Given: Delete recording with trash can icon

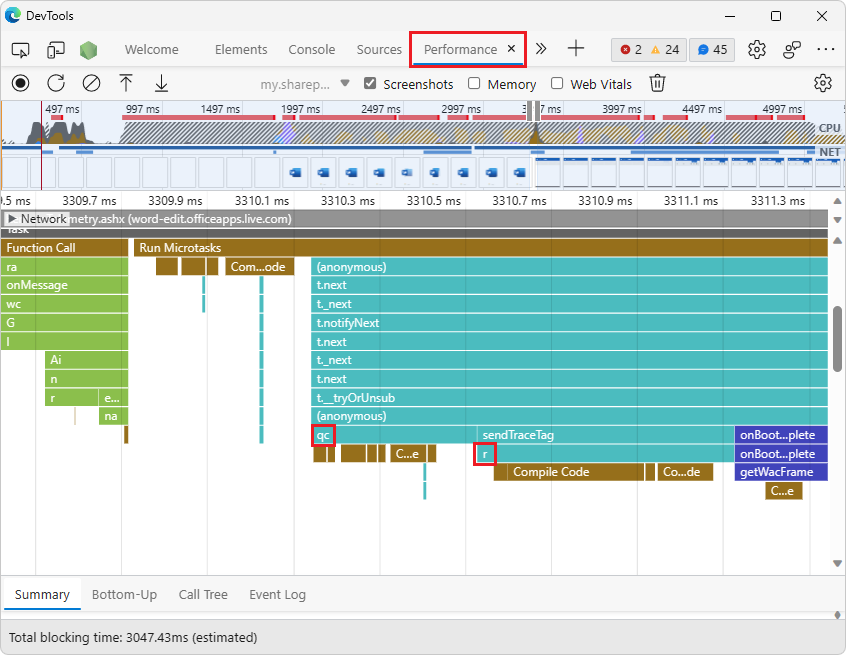Looking at the screenshot, I should [657, 84].
